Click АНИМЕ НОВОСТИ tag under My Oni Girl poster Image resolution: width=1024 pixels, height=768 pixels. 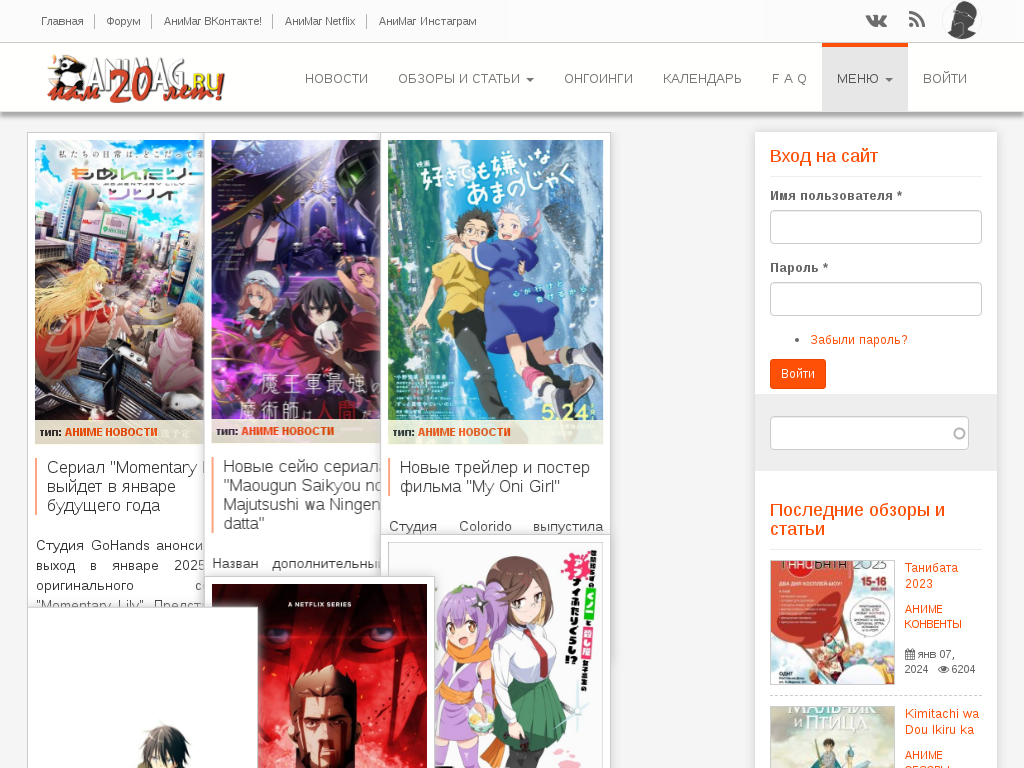(464, 432)
